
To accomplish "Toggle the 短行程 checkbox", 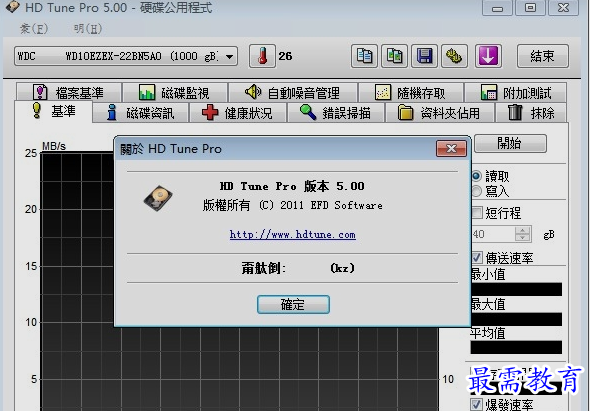I will 477,213.
